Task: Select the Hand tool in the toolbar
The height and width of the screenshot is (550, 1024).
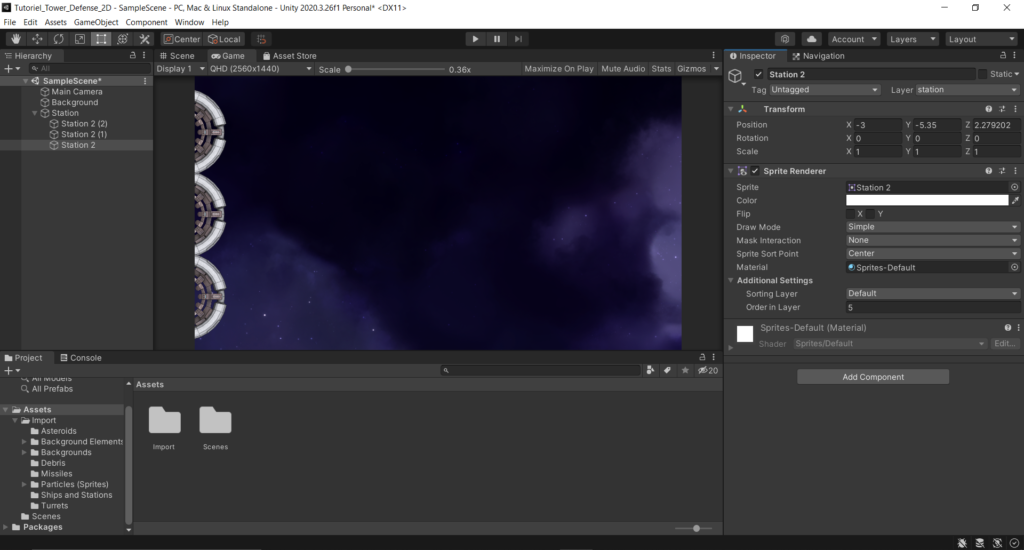Action: [x=13, y=39]
